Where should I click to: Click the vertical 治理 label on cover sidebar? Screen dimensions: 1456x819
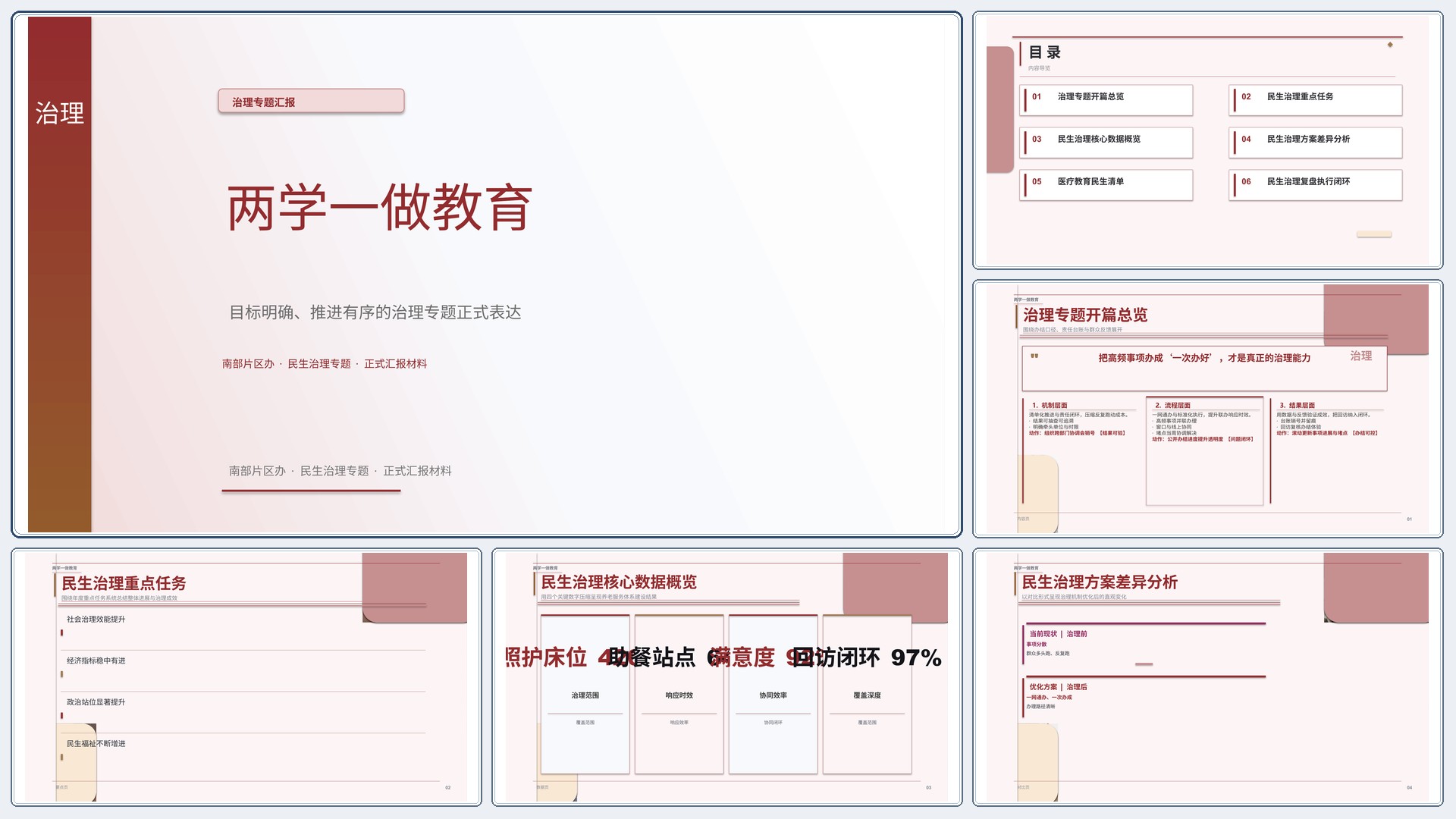[60, 114]
